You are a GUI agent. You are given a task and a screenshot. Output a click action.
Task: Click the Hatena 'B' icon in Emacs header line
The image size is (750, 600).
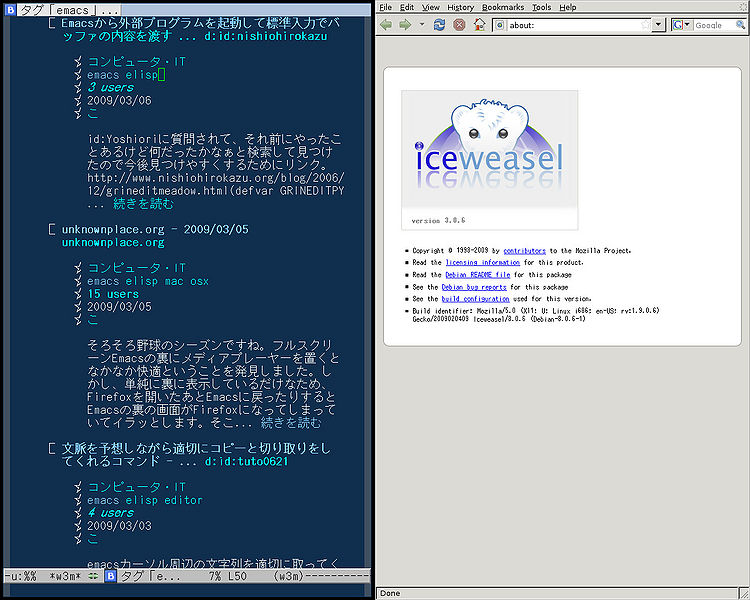[x=10, y=9]
